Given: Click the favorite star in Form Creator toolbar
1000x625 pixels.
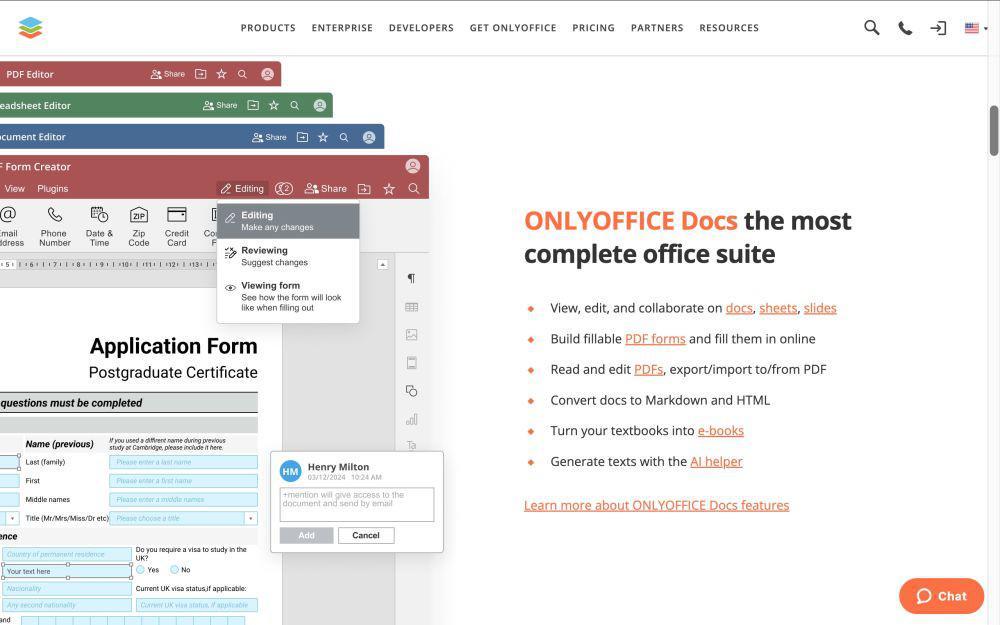Looking at the screenshot, I should [x=389, y=189].
